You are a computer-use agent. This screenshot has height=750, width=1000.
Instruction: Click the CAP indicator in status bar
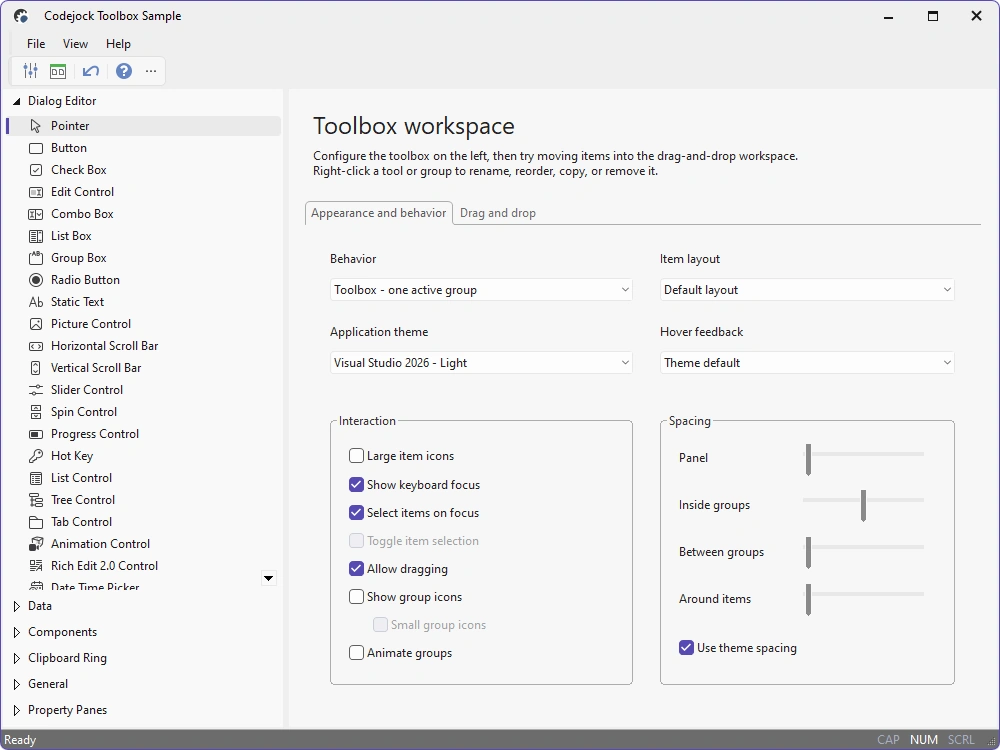tap(888, 740)
